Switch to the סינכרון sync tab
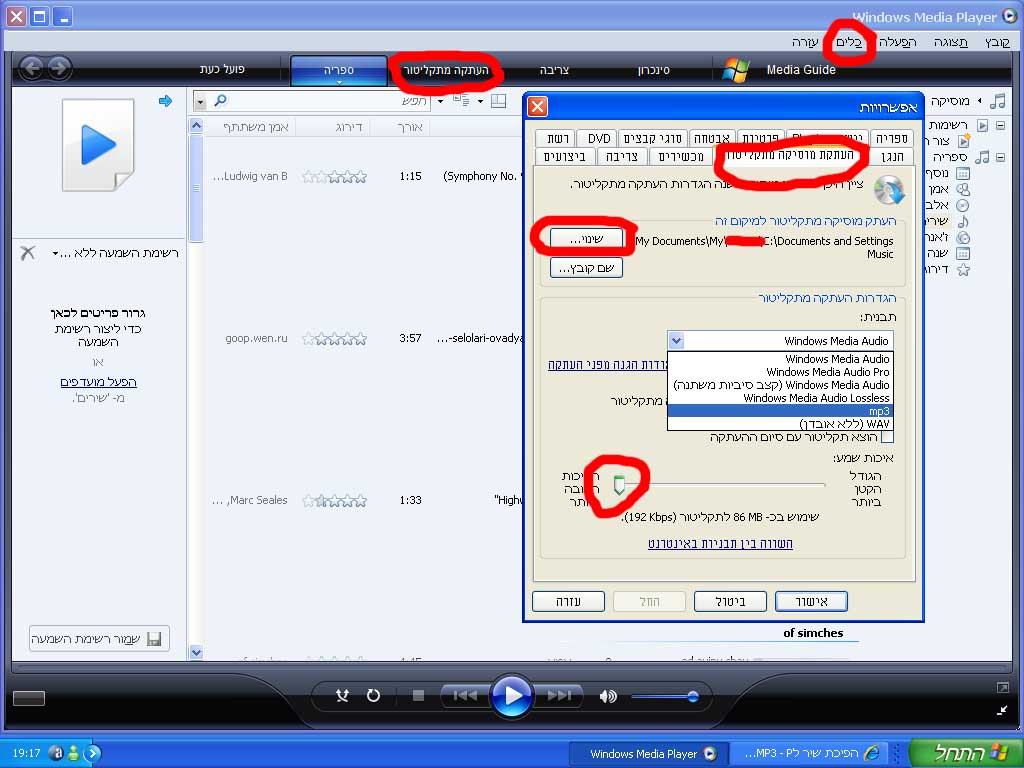Viewport: 1024px width, 768px height. click(653, 70)
